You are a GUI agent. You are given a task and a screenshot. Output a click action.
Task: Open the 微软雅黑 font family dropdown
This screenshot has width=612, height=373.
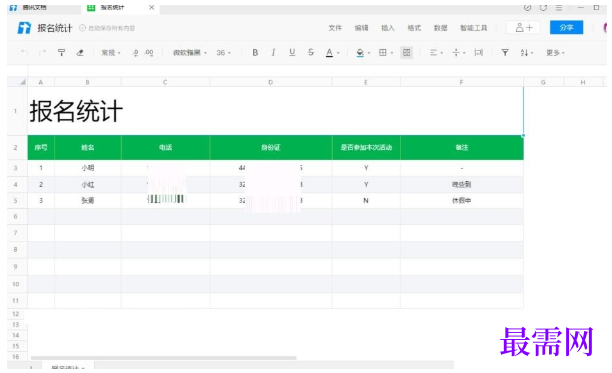190,53
